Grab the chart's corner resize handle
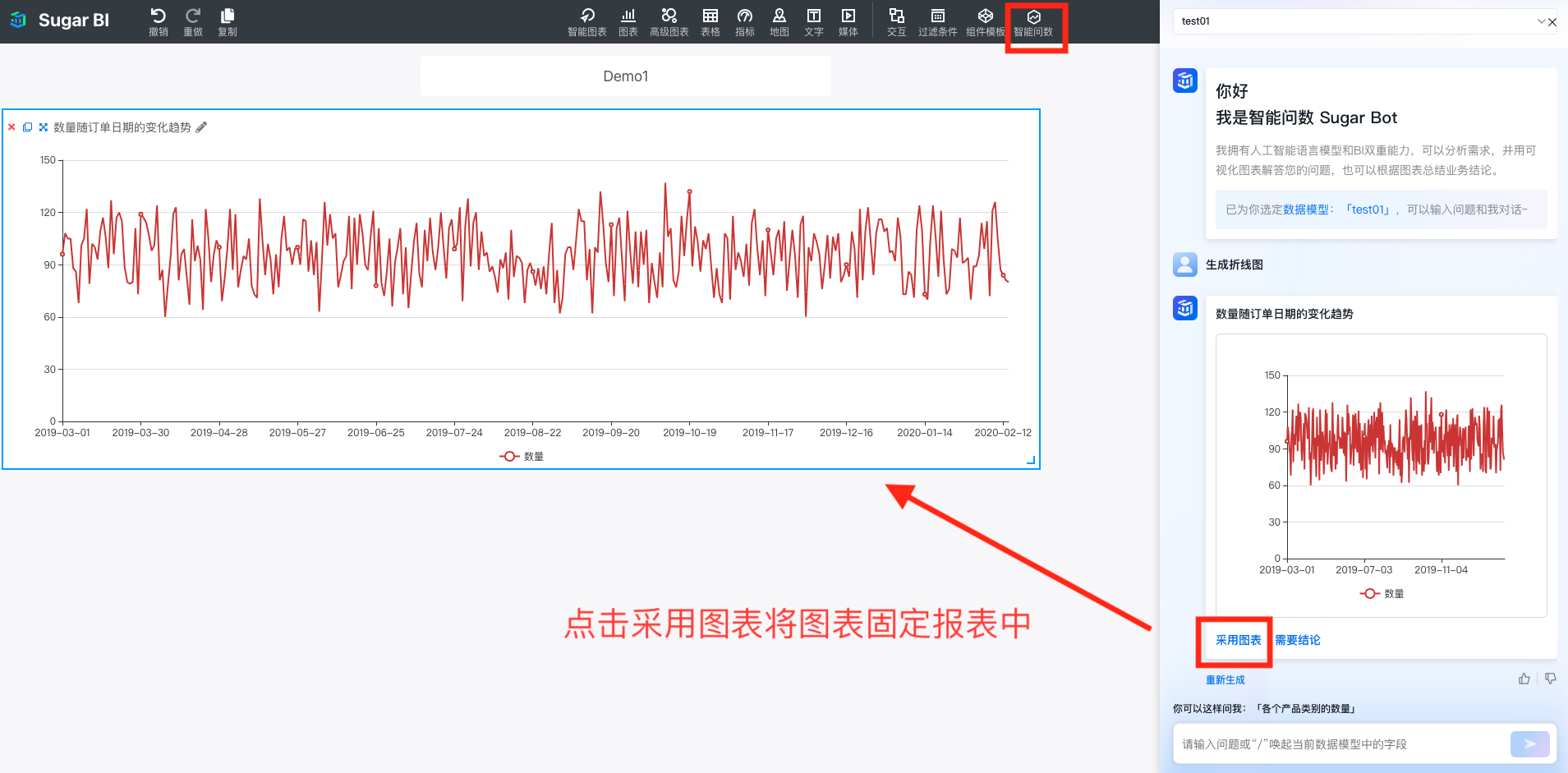This screenshot has width=1568, height=773. pos(1032,461)
